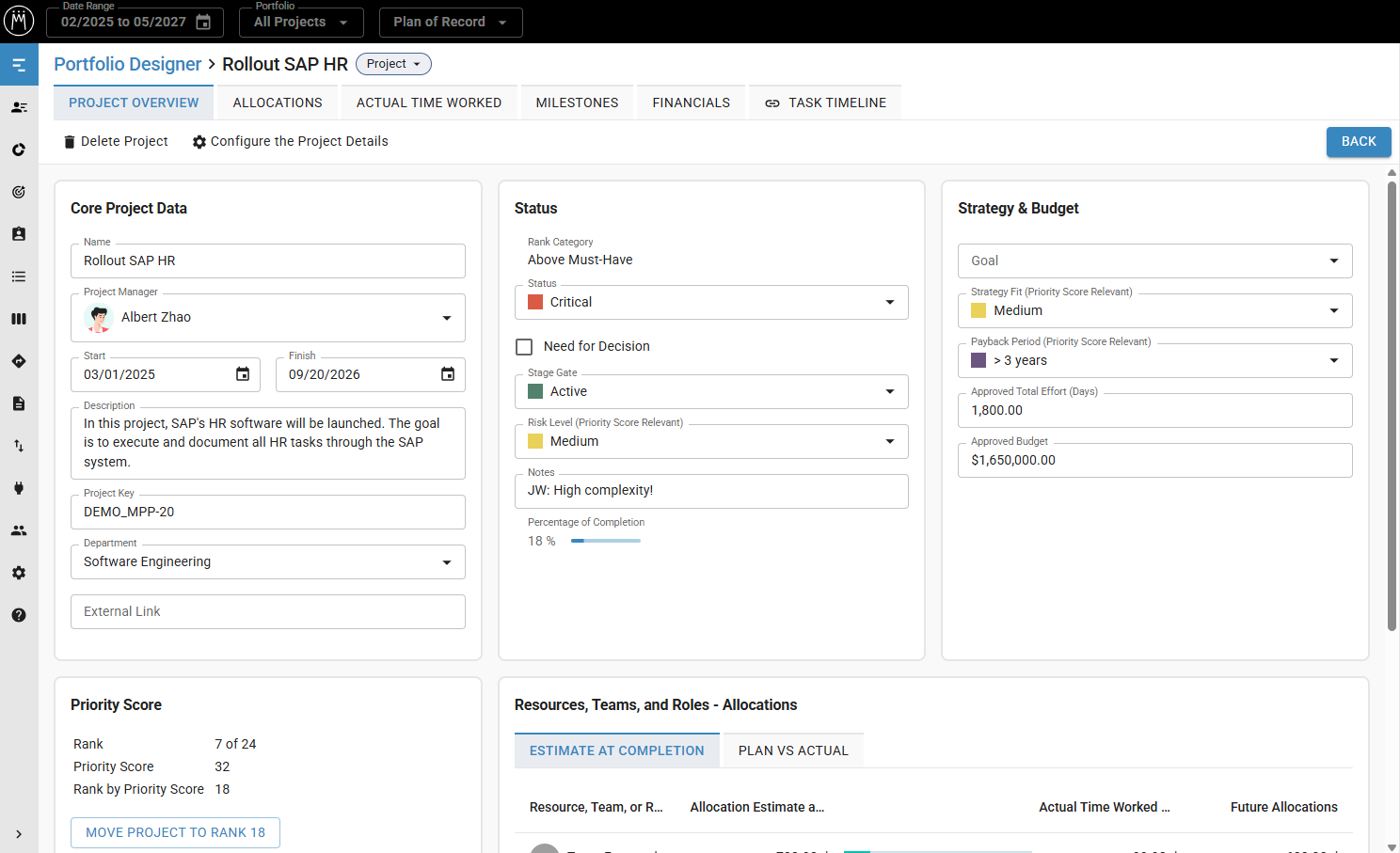Click Move Project to Rank 18
Viewport: 1400px width, 853px height.
tap(175, 832)
